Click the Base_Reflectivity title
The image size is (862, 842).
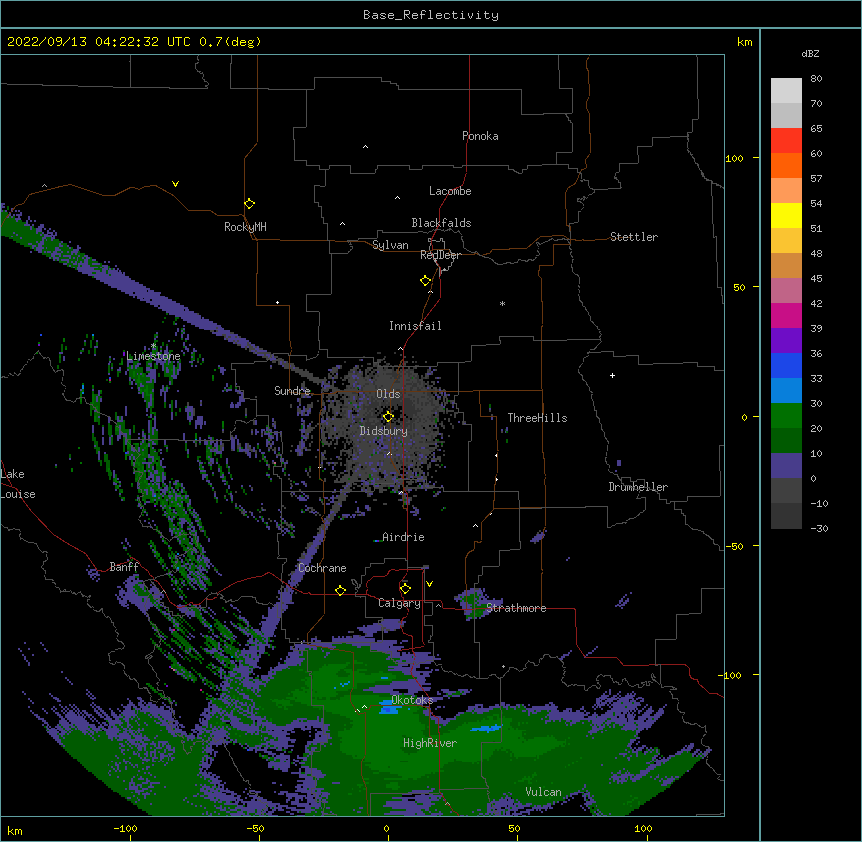(431, 15)
